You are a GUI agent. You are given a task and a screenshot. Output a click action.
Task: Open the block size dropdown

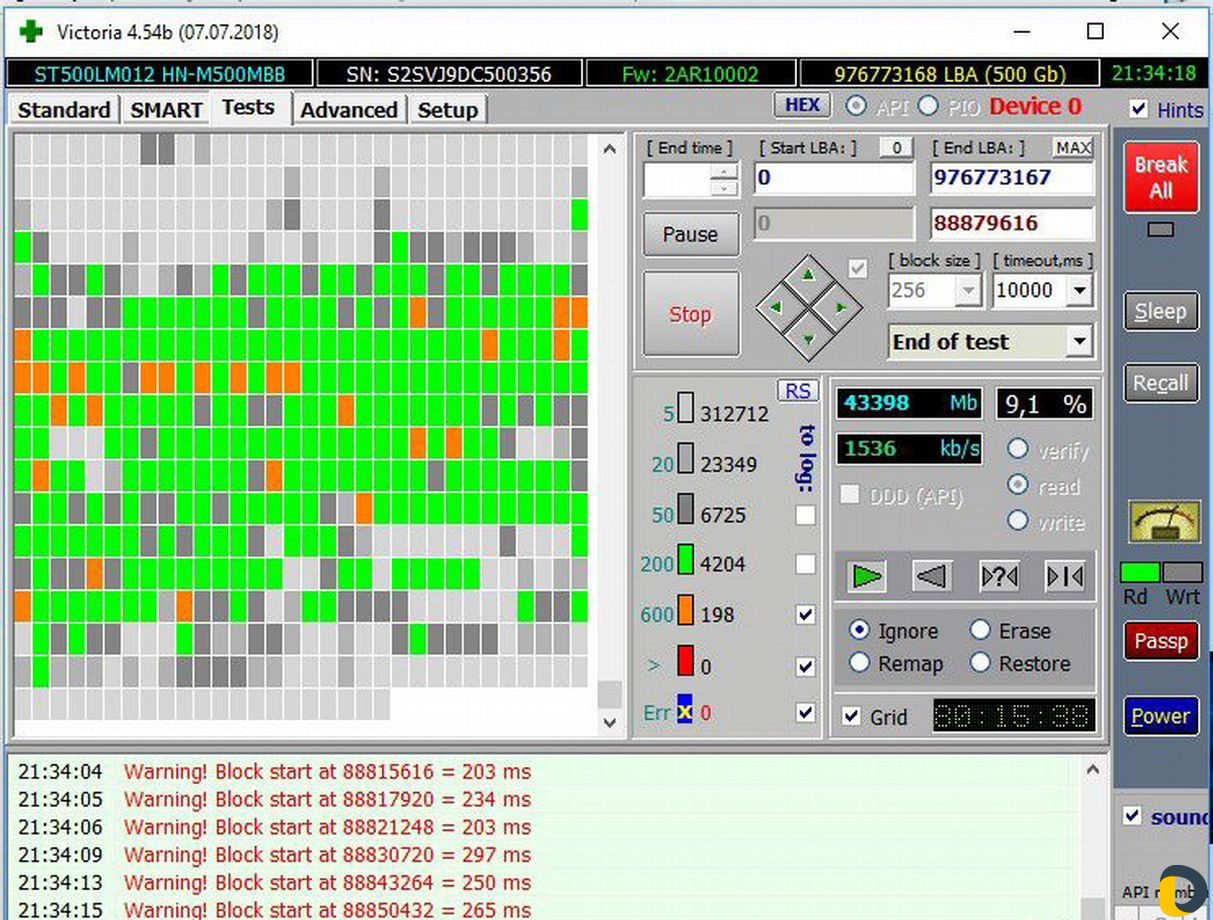point(967,291)
